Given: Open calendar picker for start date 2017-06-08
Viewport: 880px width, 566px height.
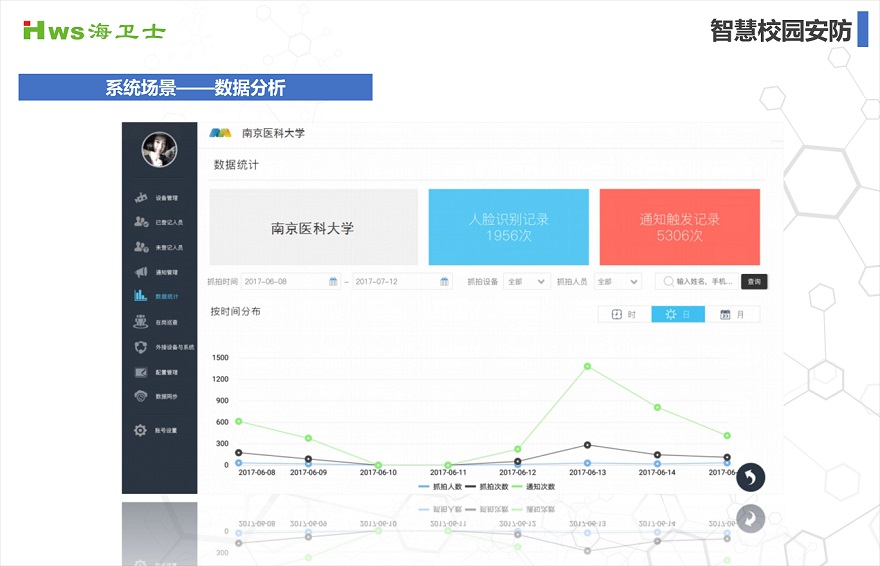Looking at the screenshot, I should pyautogui.click(x=333, y=282).
